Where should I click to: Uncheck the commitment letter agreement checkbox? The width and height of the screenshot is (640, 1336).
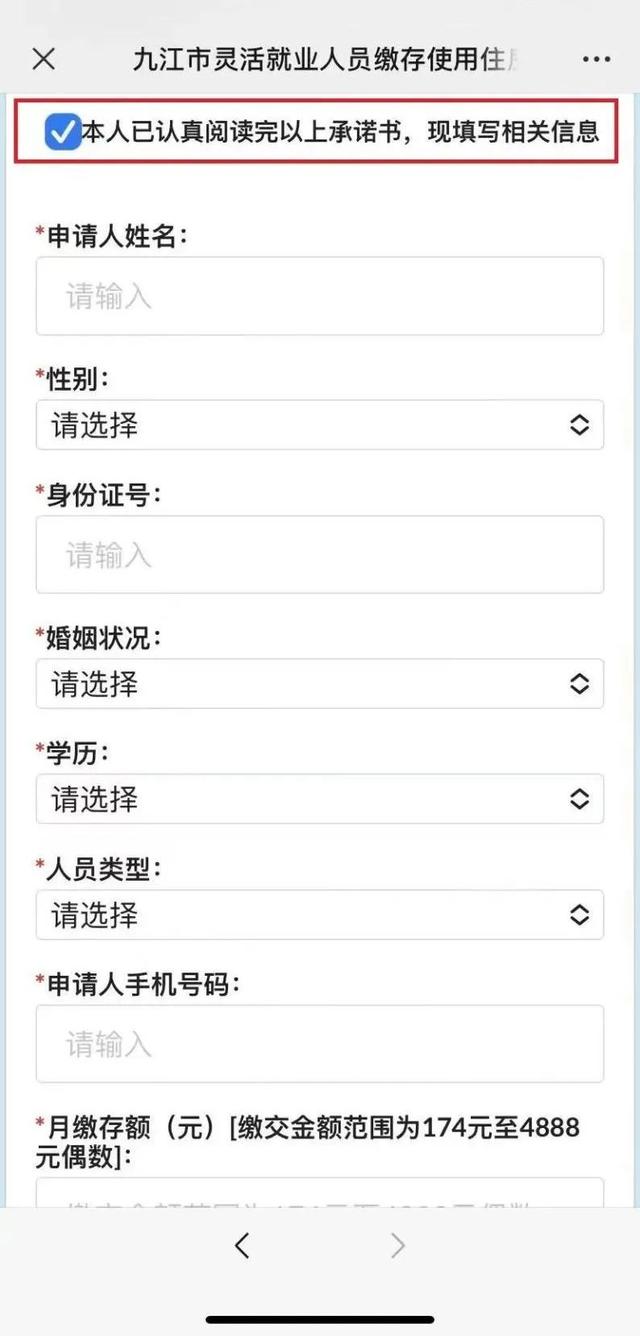coord(62,131)
